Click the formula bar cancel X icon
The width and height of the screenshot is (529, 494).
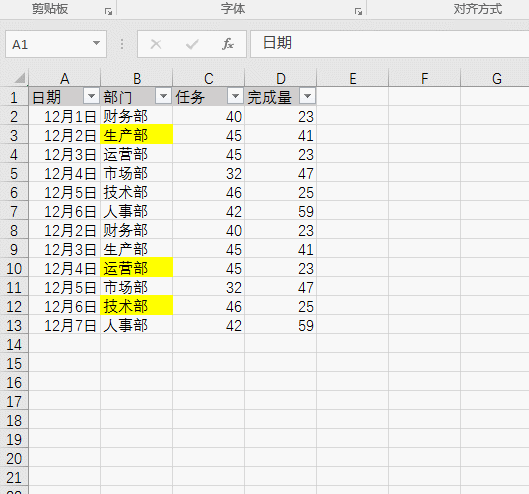(156, 44)
